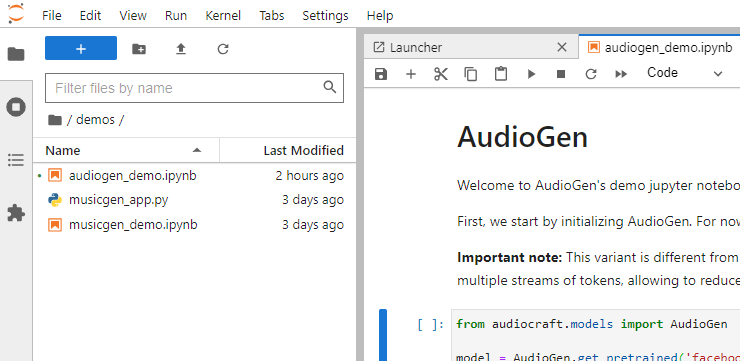This screenshot has width=740, height=361.
Task: Toggle the Name column sort arrow
Action: (x=197, y=151)
